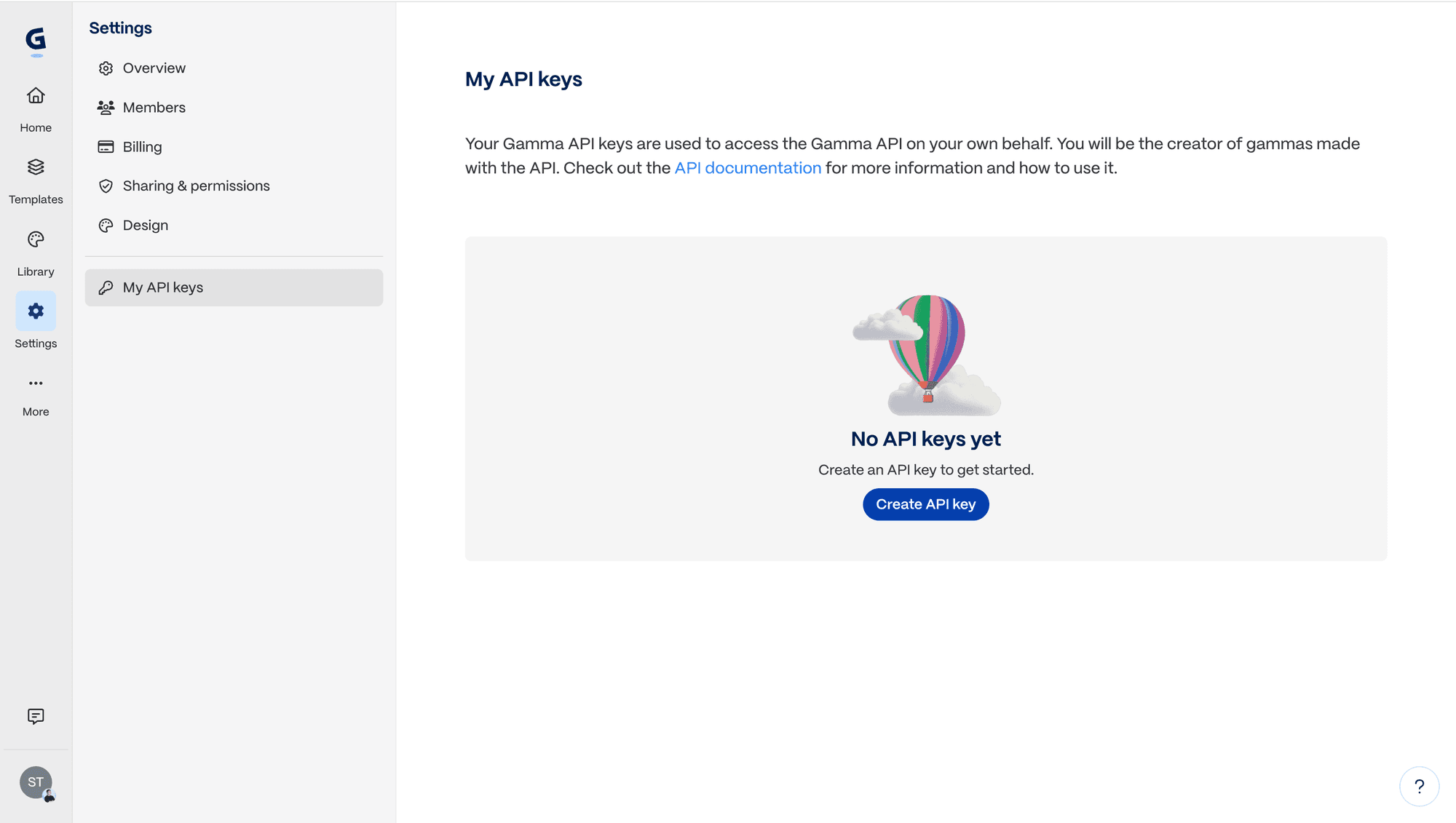Select Overview in settings menu
The width and height of the screenshot is (1456, 823).
coord(154,68)
